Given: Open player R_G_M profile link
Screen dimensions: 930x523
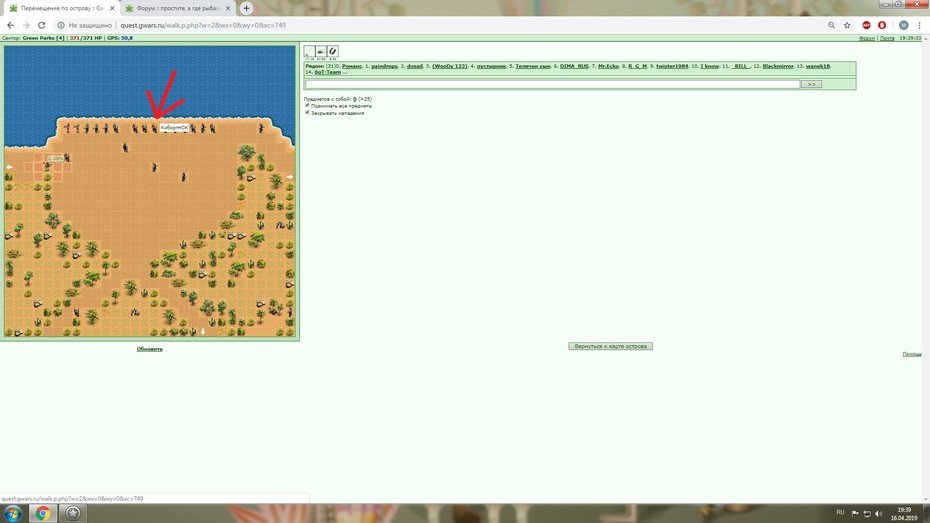Looking at the screenshot, I should (x=638, y=66).
